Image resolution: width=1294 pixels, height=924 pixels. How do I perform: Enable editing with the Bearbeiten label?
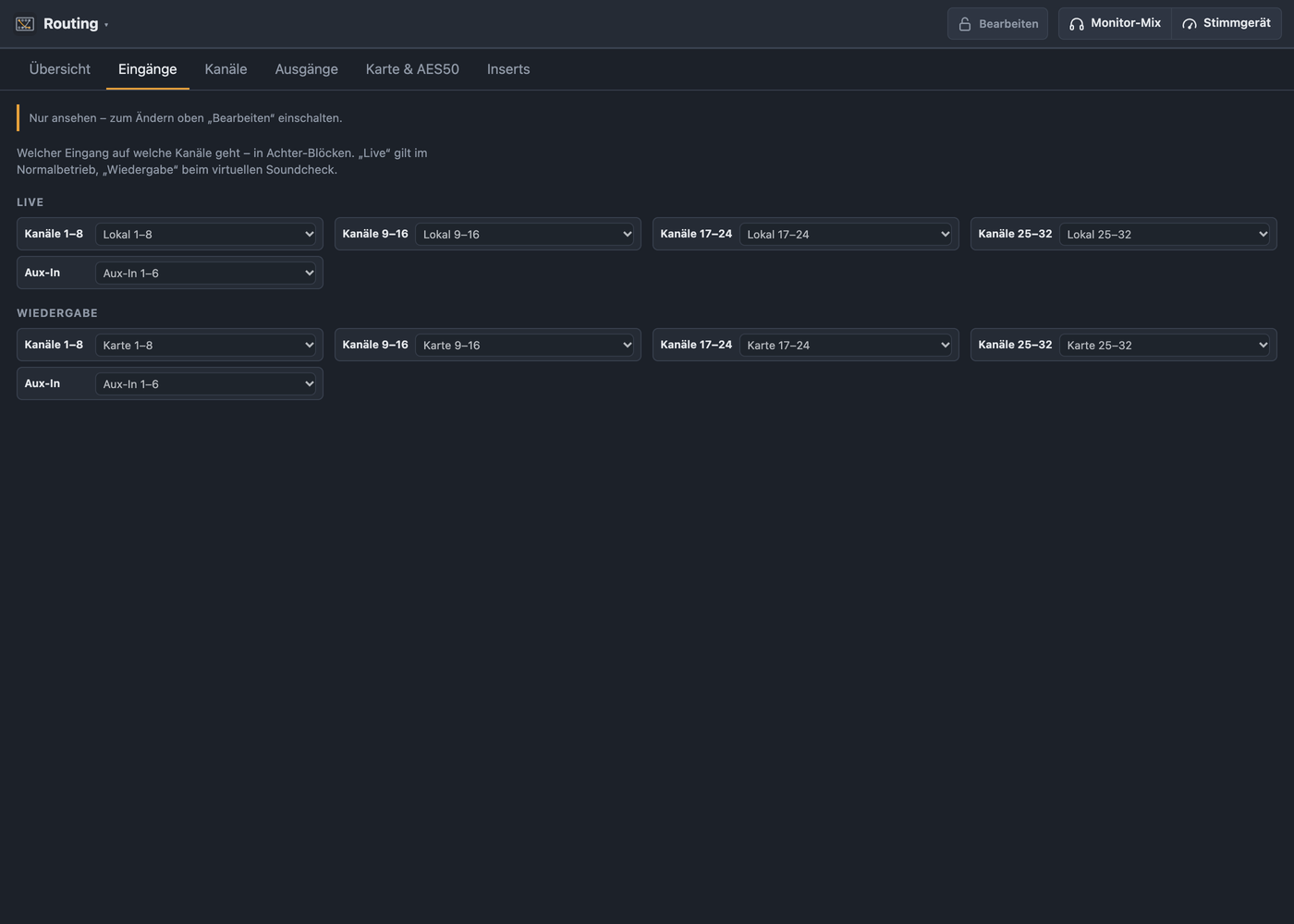coord(1008,24)
